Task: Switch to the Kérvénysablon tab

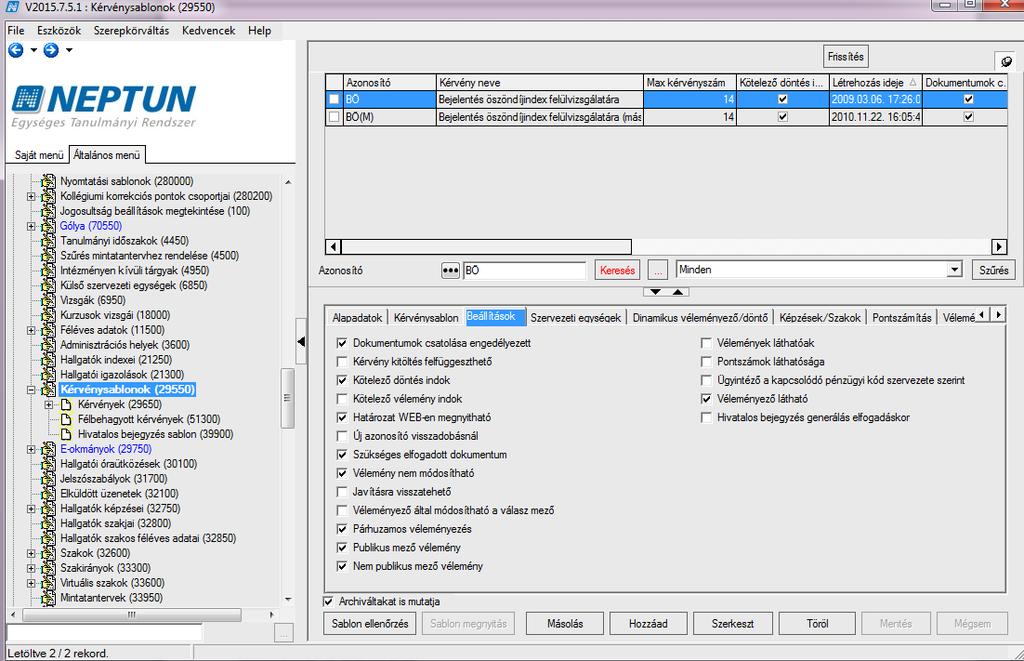Action: (426, 318)
